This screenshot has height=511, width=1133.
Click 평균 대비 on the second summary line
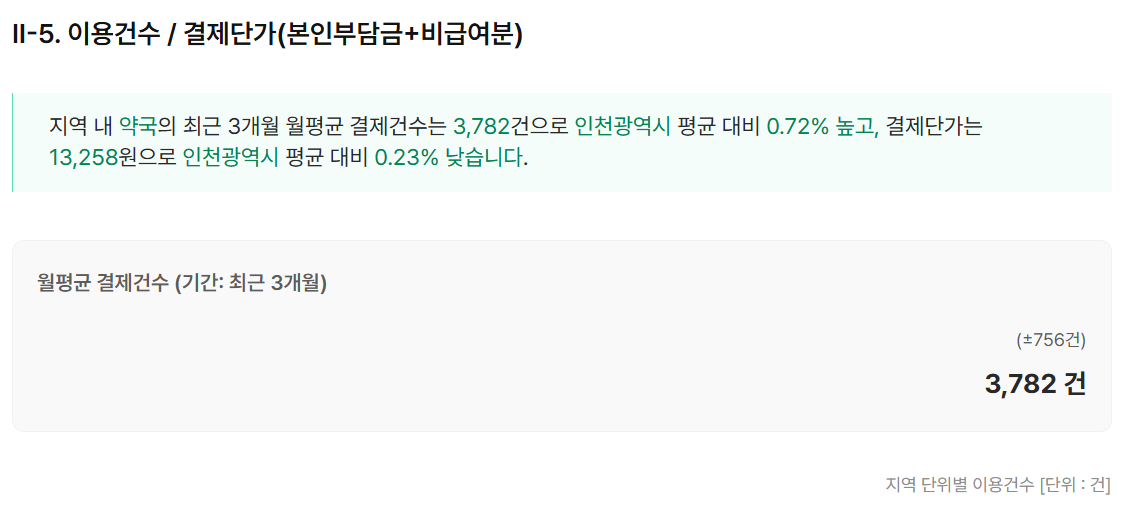coord(326,157)
